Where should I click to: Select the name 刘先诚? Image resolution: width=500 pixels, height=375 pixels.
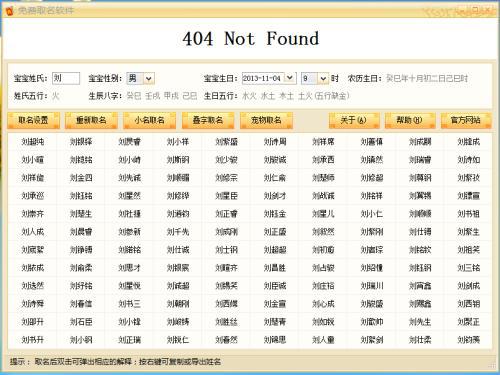click(x=130, y=178)
